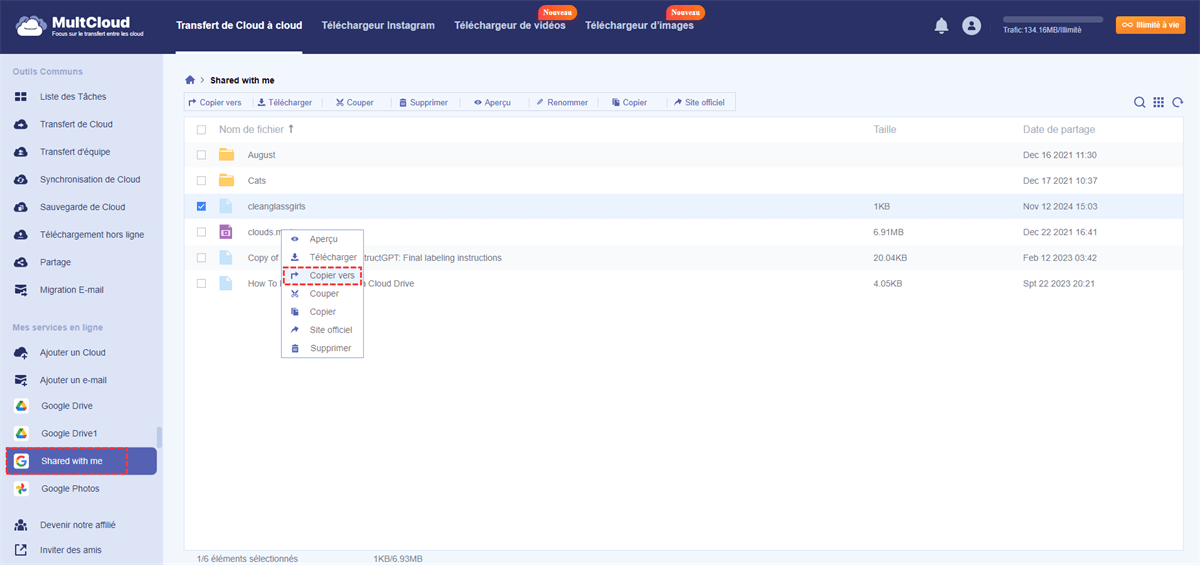The width and height of the screenshot is (1200, 565).
Task: Check the 20.04KB file's checkbox
Action: point(202,257)
